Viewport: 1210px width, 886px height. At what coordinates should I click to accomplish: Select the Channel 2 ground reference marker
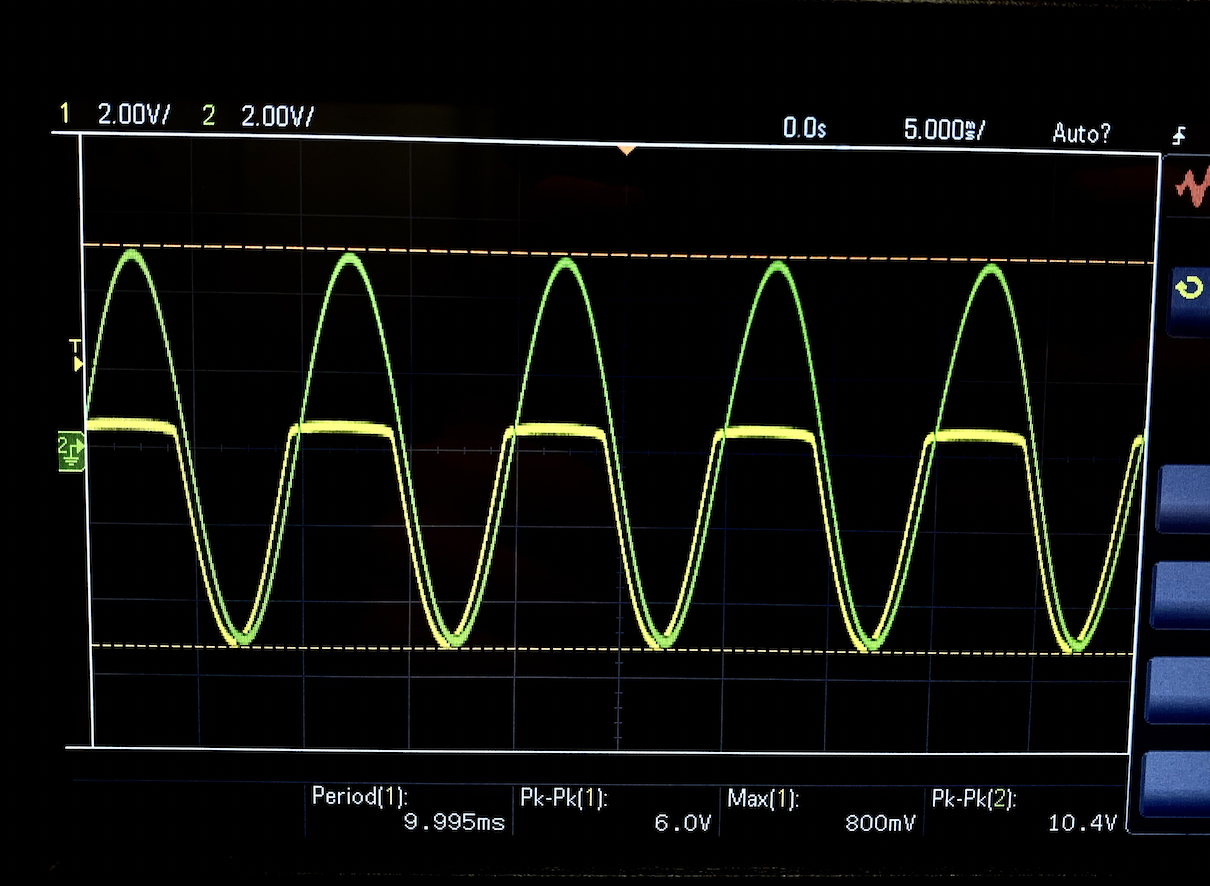pos(68,450)
